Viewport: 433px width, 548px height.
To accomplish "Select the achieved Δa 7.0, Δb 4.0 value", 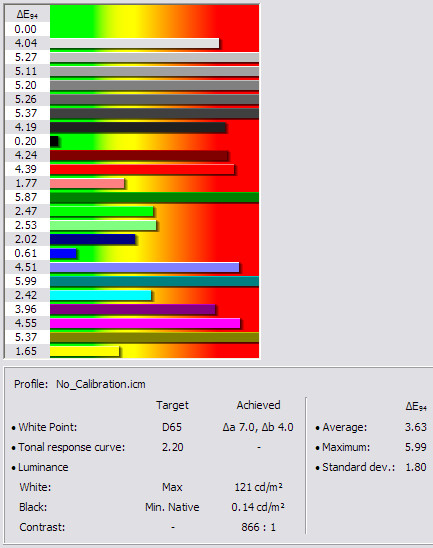I will click(x=258, y=427).
